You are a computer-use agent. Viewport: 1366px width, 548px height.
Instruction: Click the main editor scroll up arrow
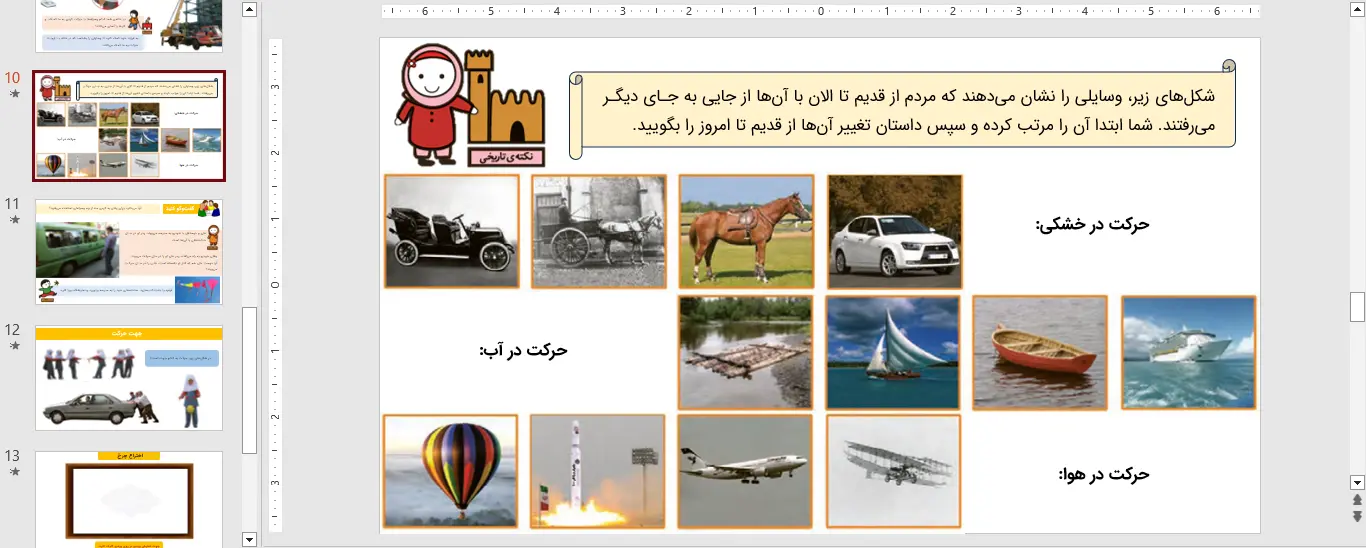[1357, 9]
